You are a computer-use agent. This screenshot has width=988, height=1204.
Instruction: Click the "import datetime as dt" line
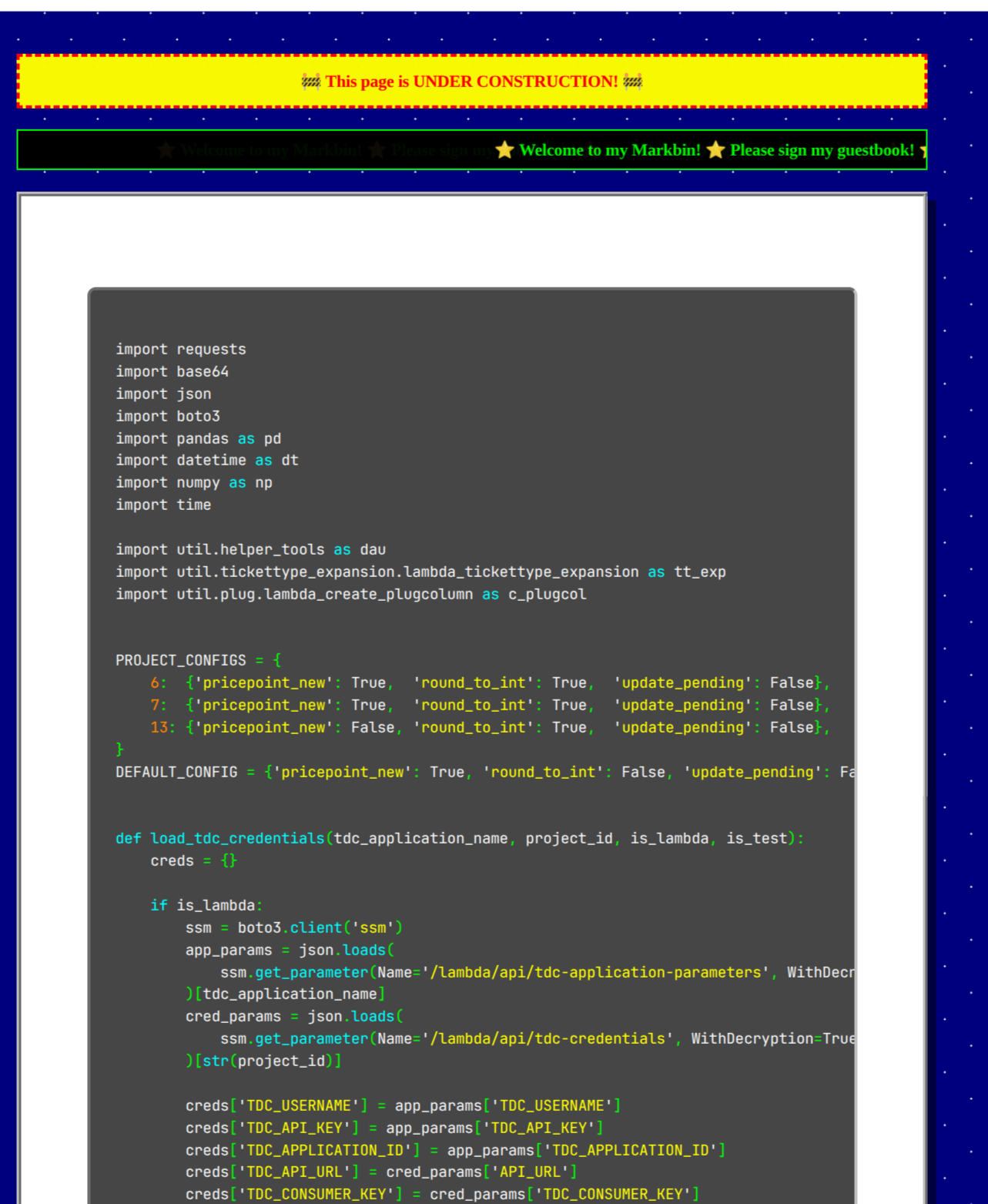pos(207,460)
